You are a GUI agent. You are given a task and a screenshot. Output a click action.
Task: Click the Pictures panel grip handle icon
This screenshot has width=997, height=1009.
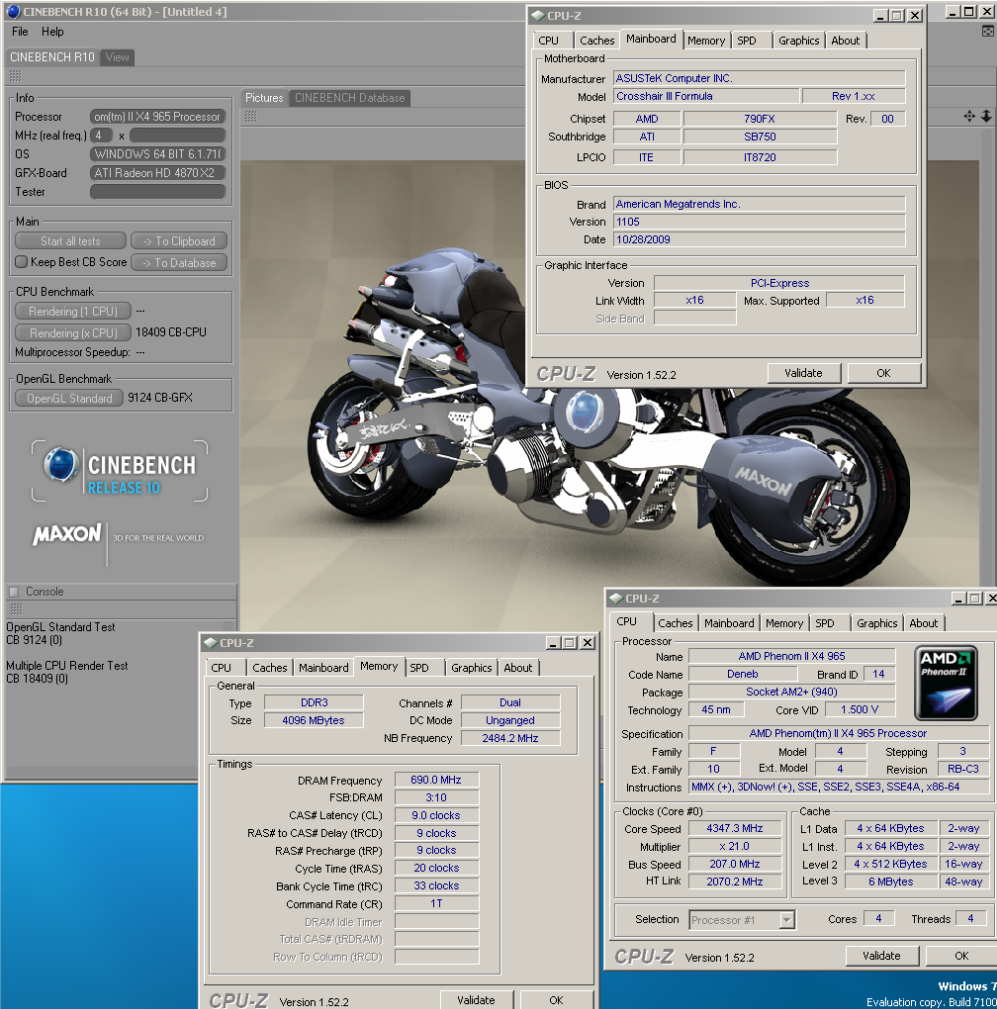point(251,117)
